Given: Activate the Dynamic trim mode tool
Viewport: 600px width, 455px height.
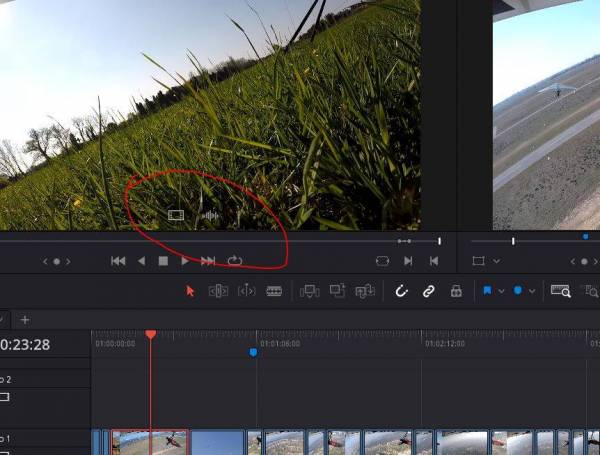Looking at the screenshot, I should [x=246, y=291].
